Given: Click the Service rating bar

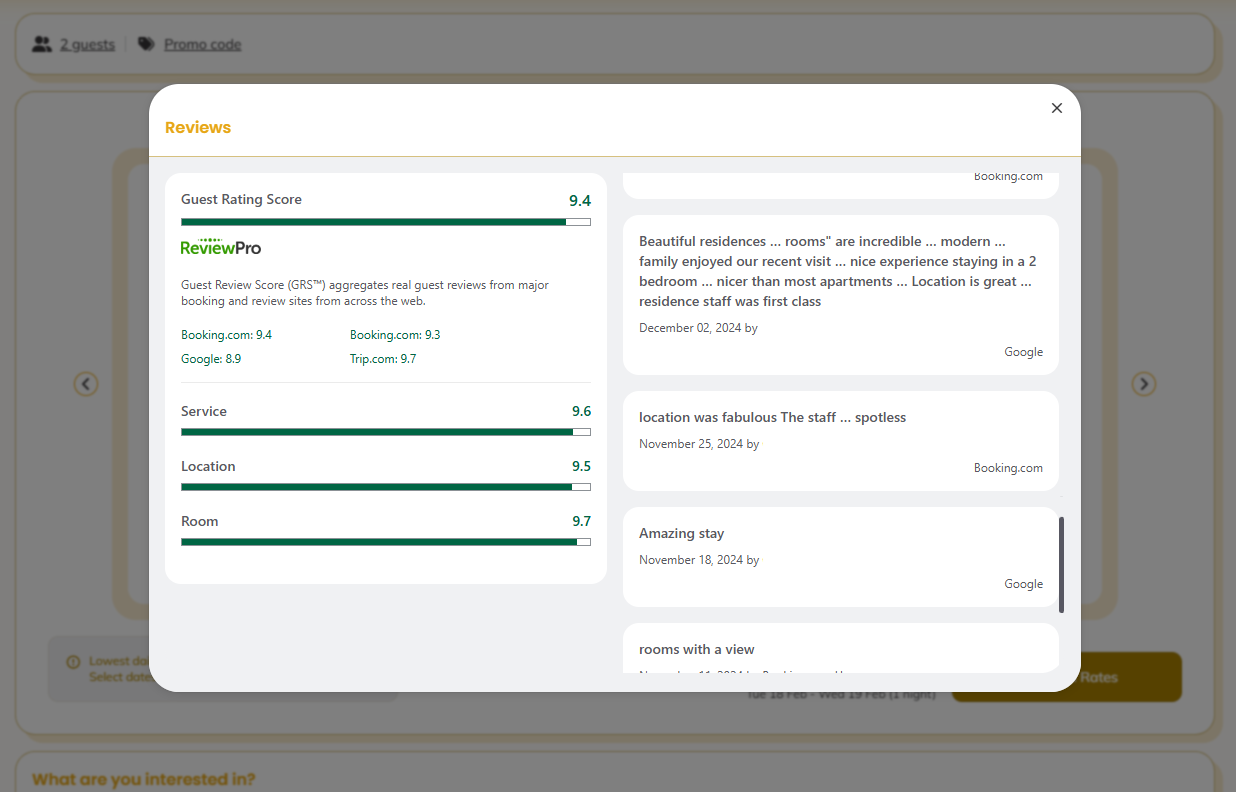Looking at the screenshot, I should (x=386, y=432).
